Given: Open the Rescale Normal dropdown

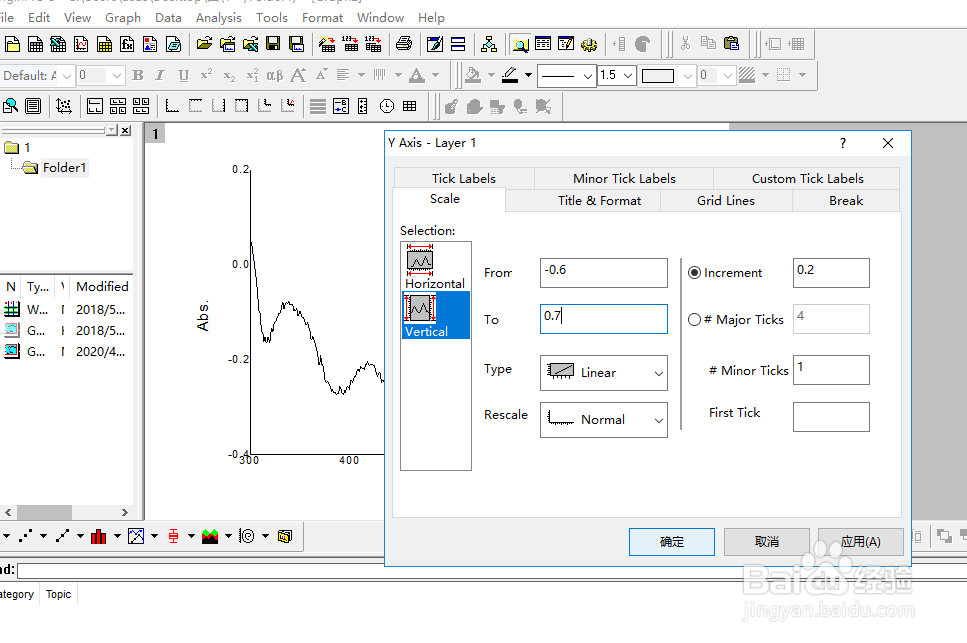Looking at the screenshot, I should point(604,420).
